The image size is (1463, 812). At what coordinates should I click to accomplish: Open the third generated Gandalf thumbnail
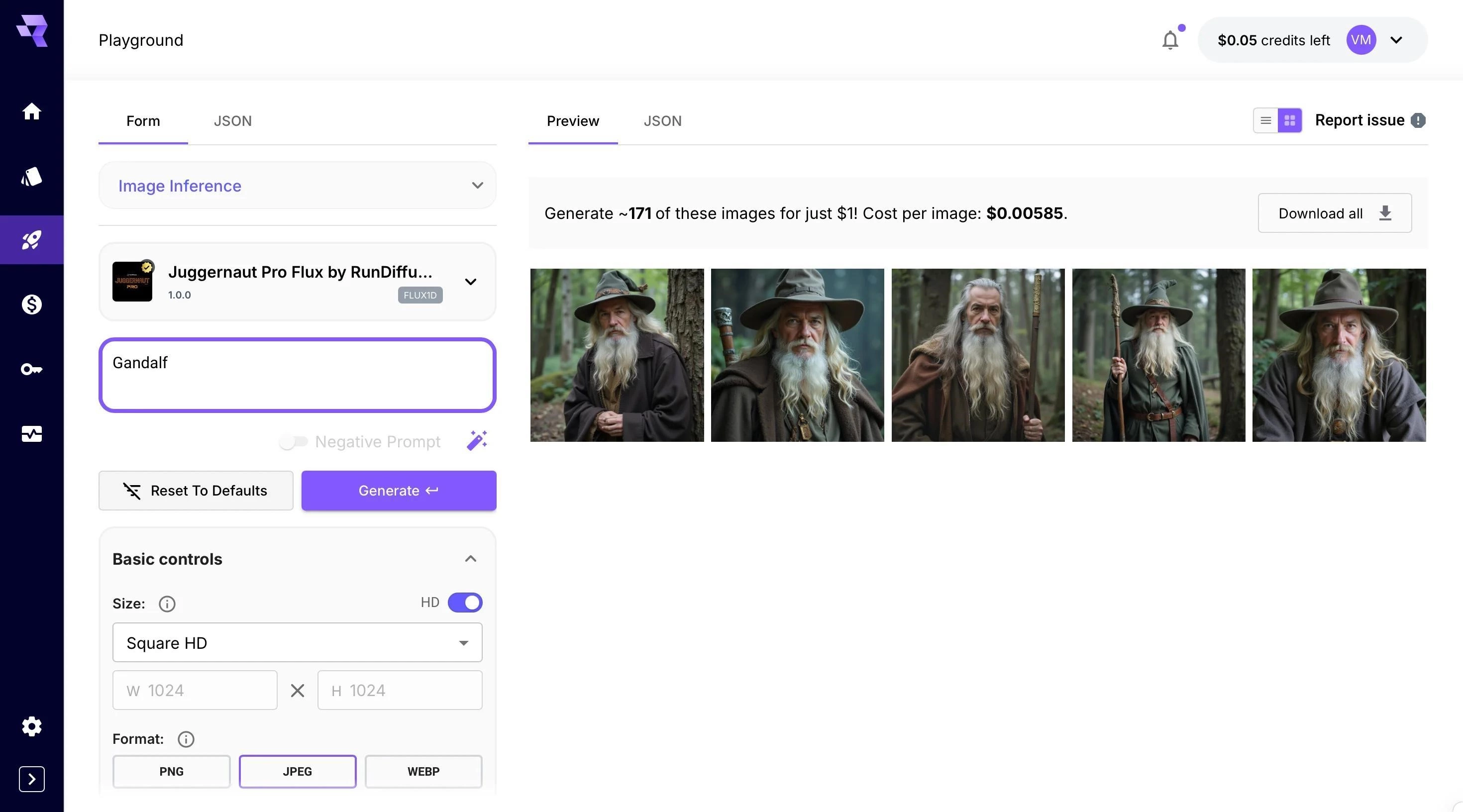[x=977, y=355]
